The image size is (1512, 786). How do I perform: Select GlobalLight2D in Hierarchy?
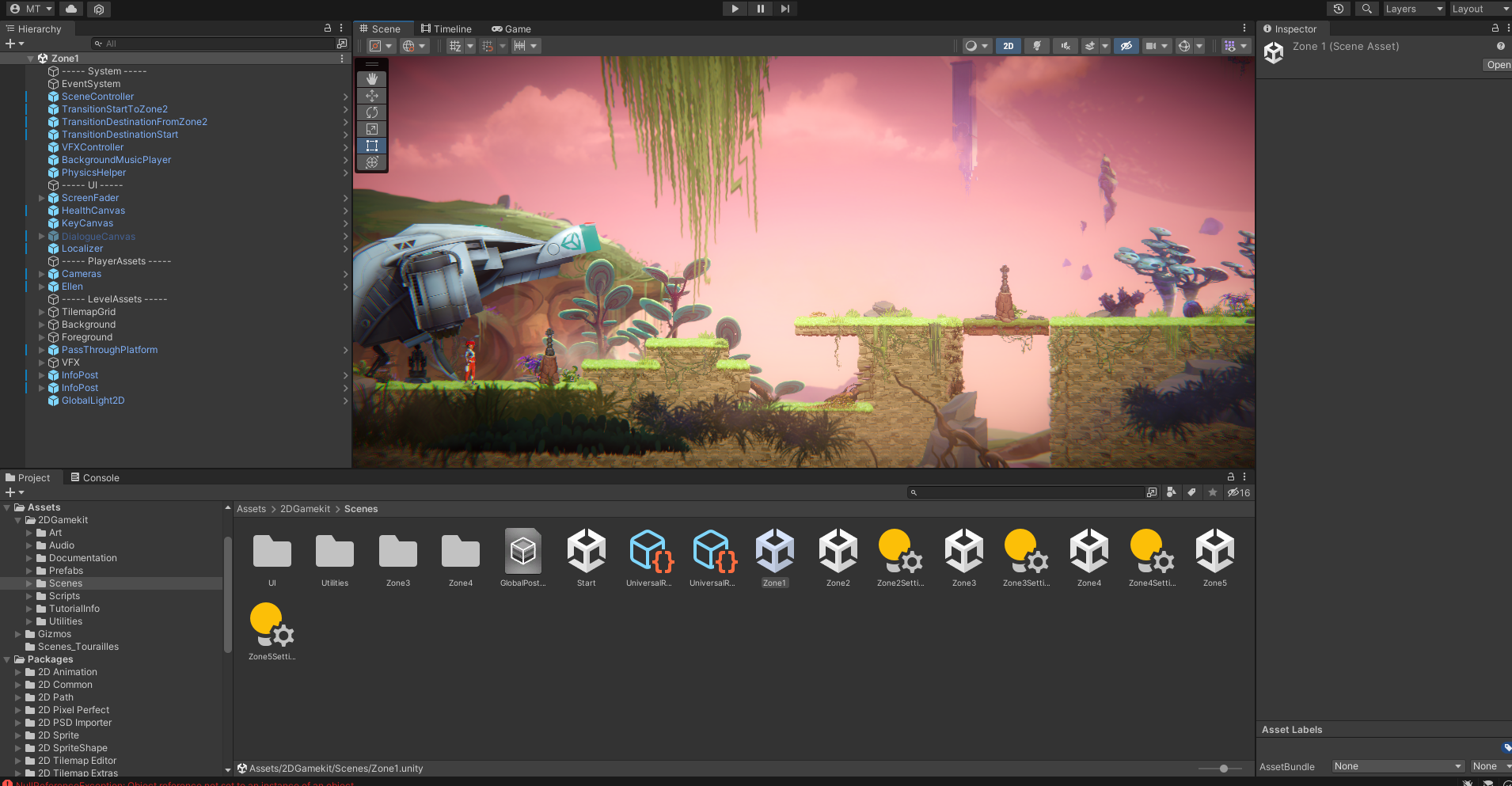pyautogui.click(x=93, y=401)
